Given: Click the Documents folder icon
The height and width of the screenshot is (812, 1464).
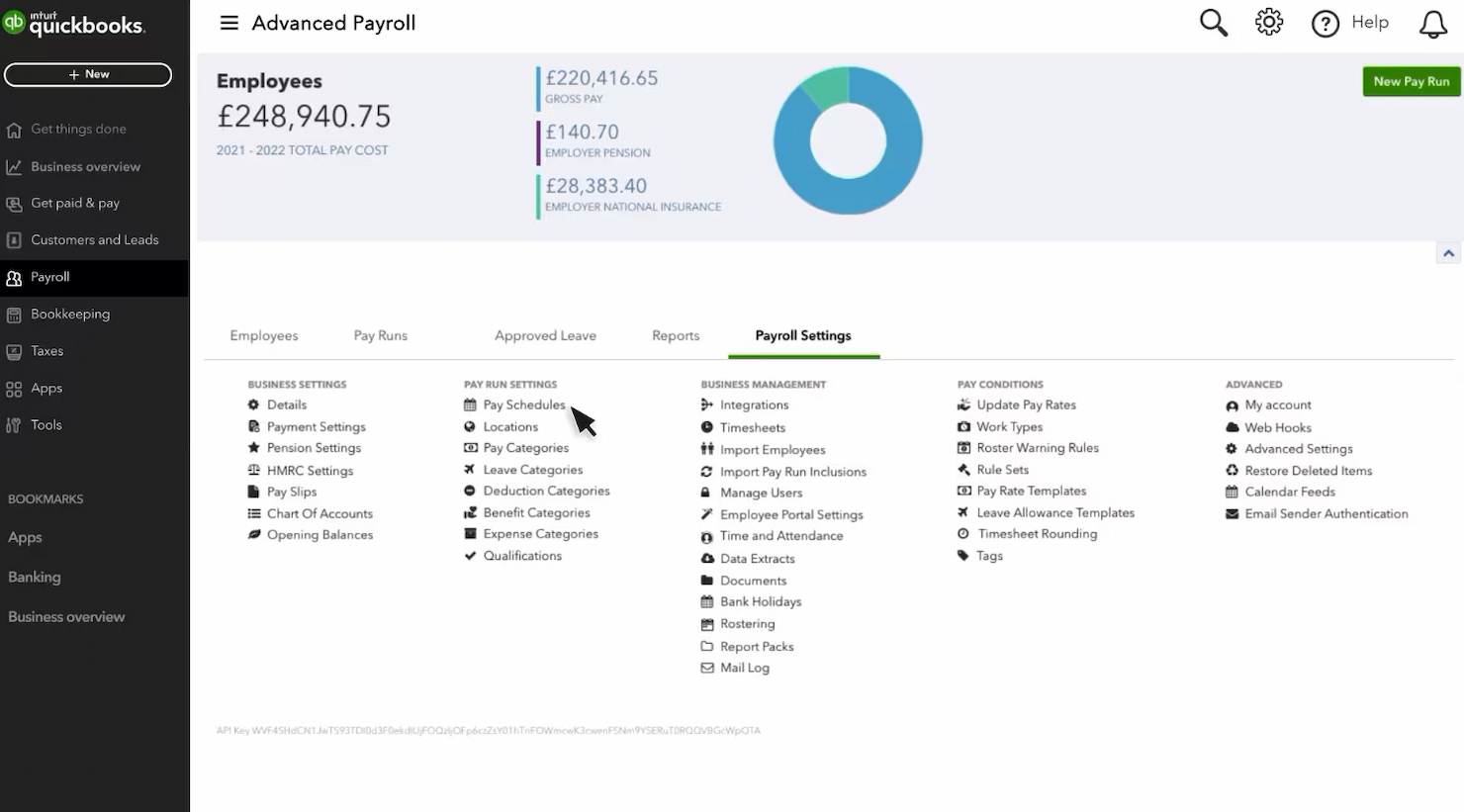Looking at the screenshot, I should [706, 581].
